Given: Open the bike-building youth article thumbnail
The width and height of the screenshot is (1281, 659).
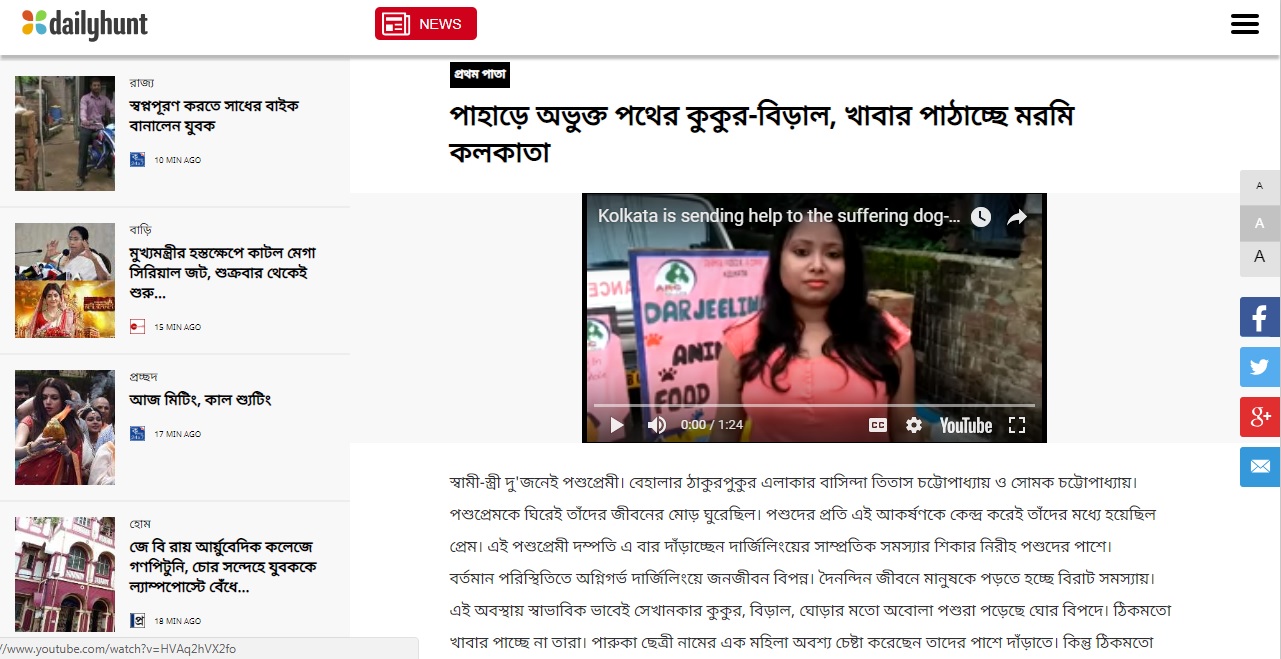Looking at the screenshot, I should point(65,133).
